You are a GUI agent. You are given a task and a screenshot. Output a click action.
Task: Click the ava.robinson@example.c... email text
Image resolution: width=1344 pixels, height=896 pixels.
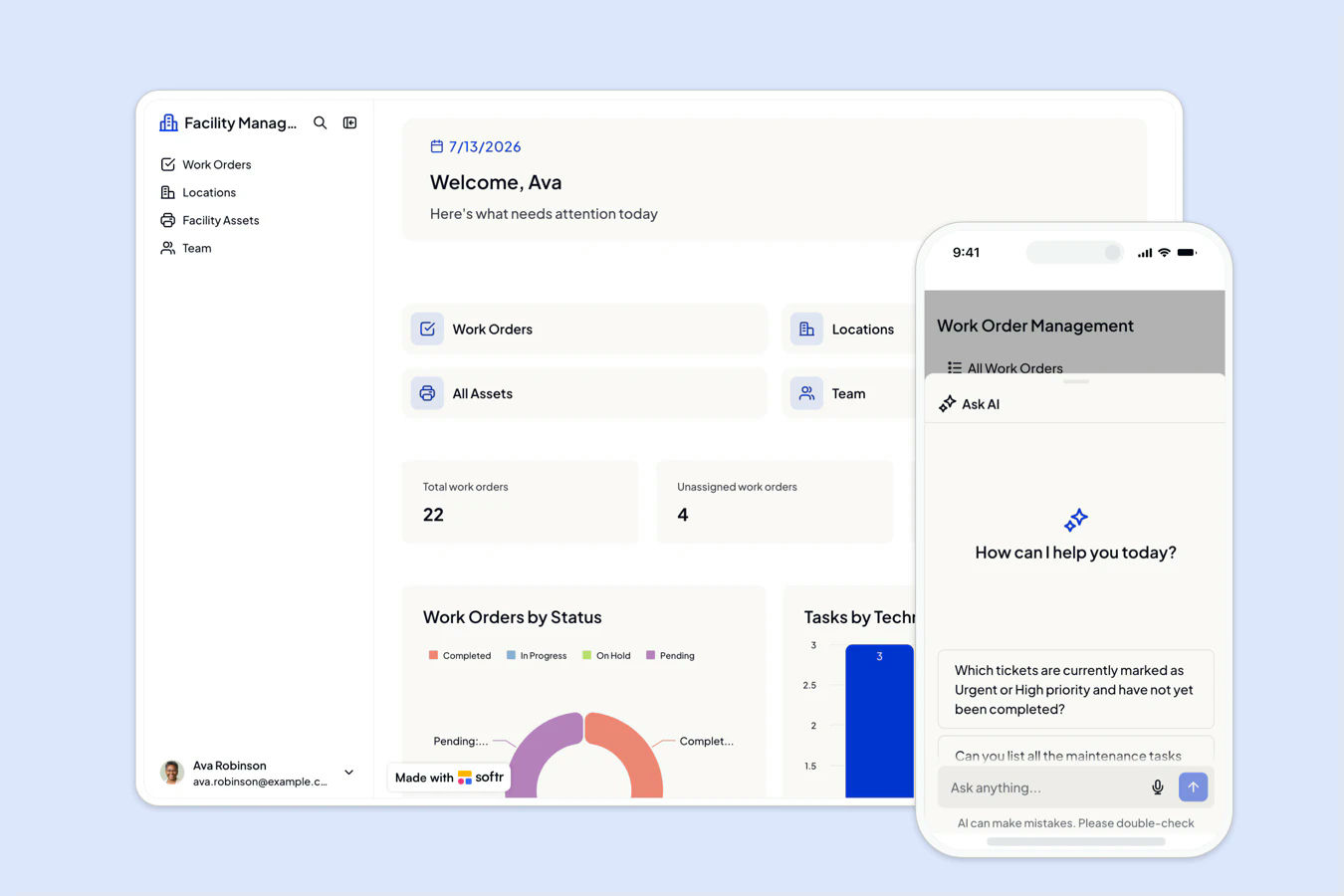coord(260,782)
